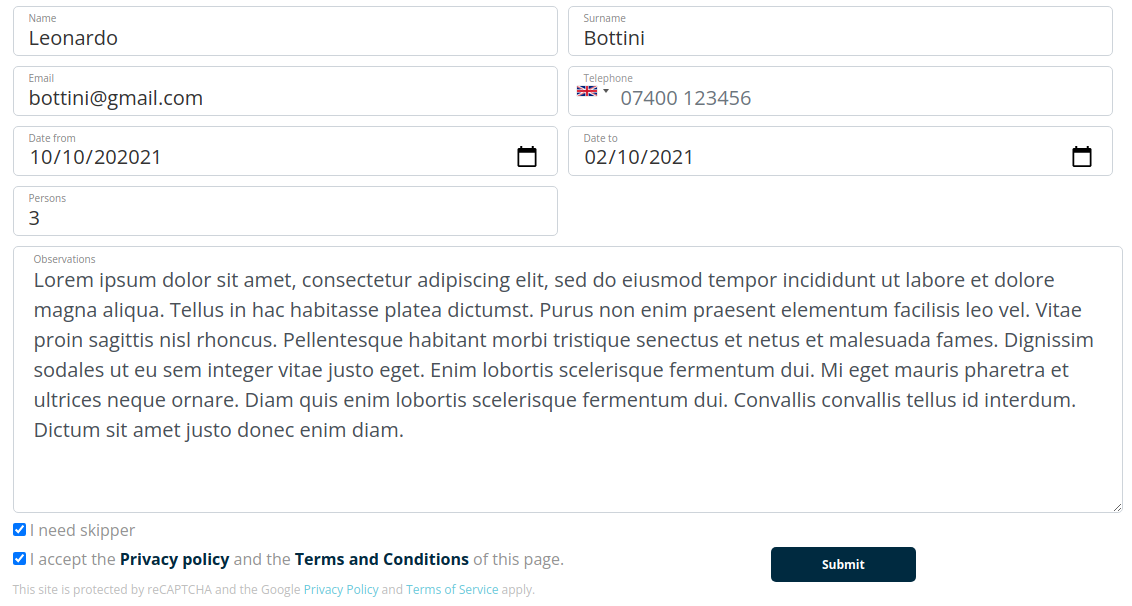Viewport: 1132px width, 606px height.
Task: Open the Date from calendar picker icon
Action: (527, 157)
